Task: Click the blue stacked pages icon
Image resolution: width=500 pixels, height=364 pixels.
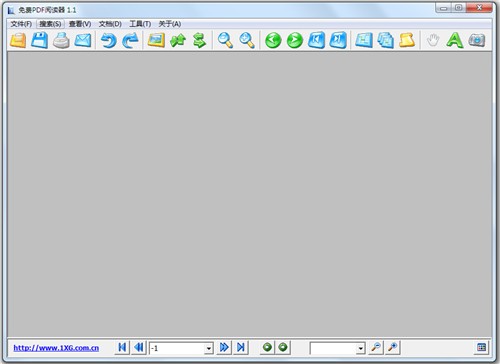Action: 385,40
